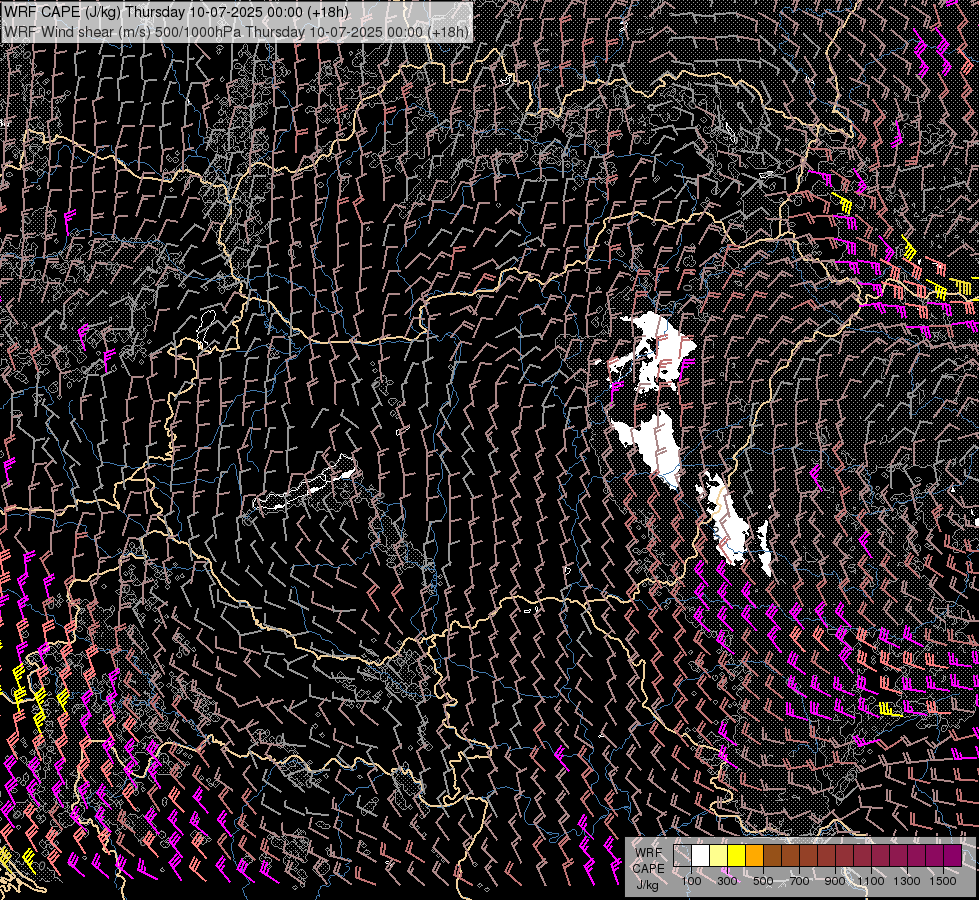The width and height of the screenshot is (979, 900).
Task: Click the WRF Wind shear title line
Action: (x=236, y=31)
